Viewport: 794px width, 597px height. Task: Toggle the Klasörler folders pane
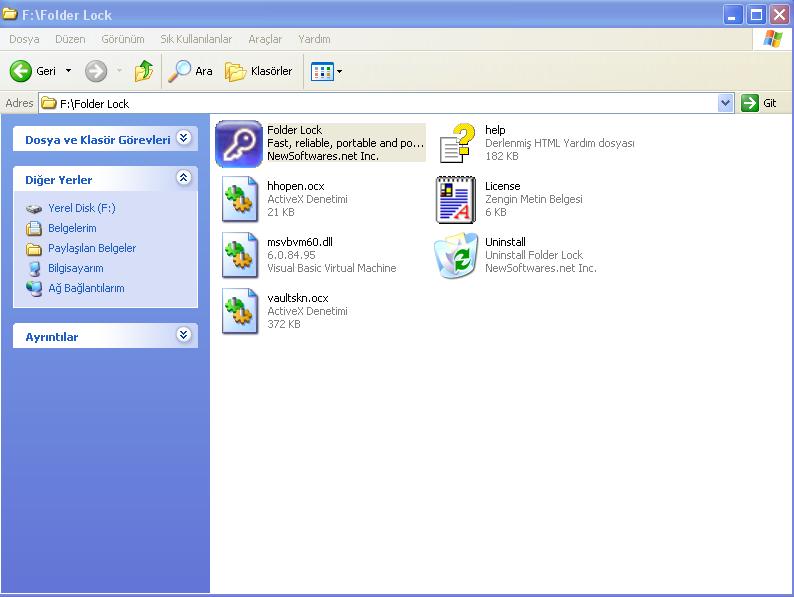click(259, 71)
